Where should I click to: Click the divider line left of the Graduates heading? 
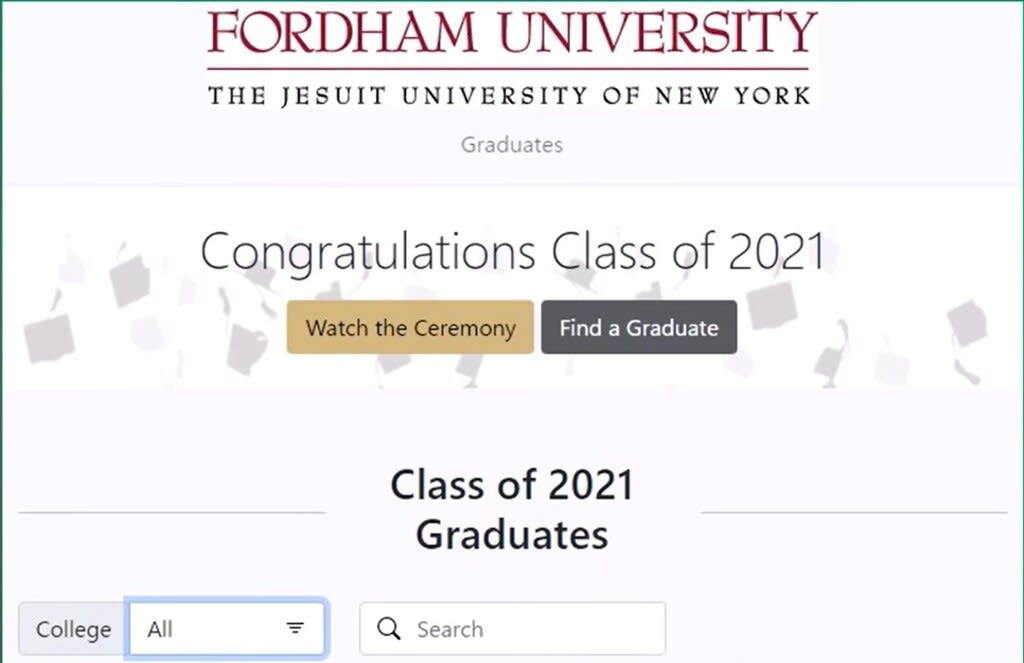[x=172, y=513]
